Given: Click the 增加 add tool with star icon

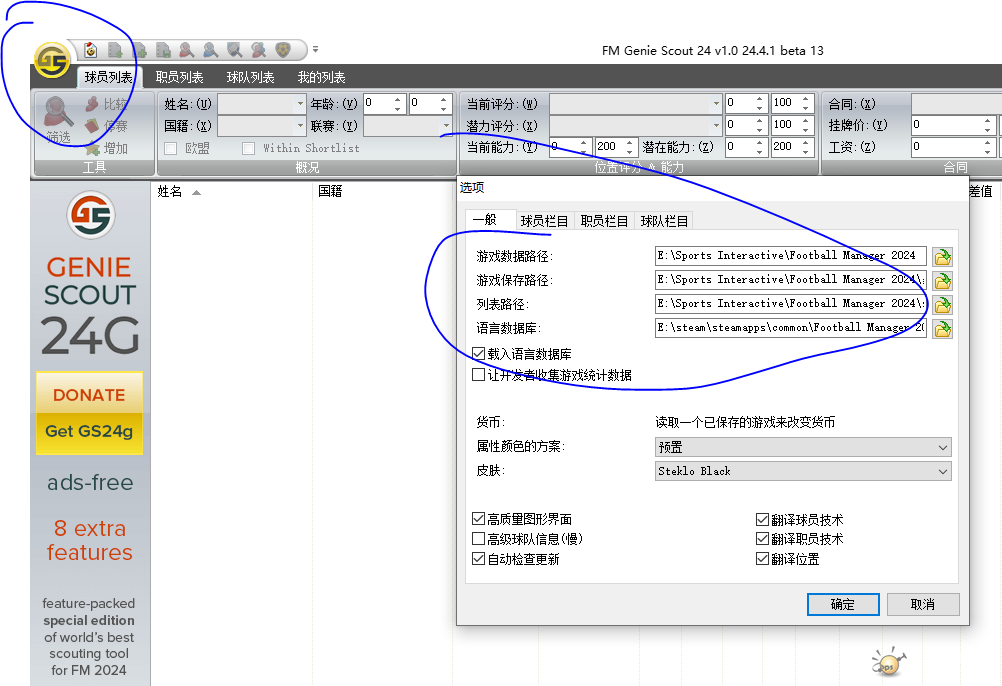Looking at the screenshot, I should pyautogui.click(x=107, y=148).
